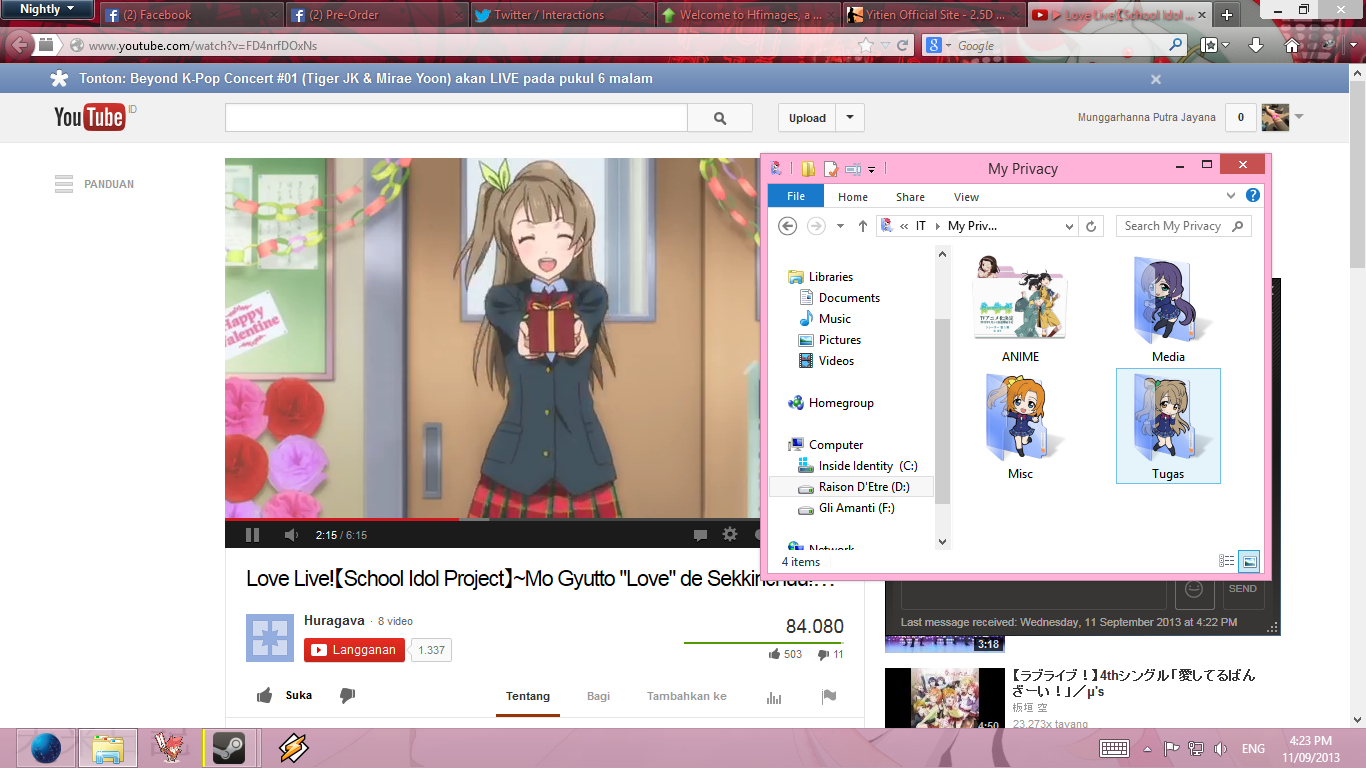1366x768 pixels.
Task: Open the Huragava channel link
Action: [334, 621]
